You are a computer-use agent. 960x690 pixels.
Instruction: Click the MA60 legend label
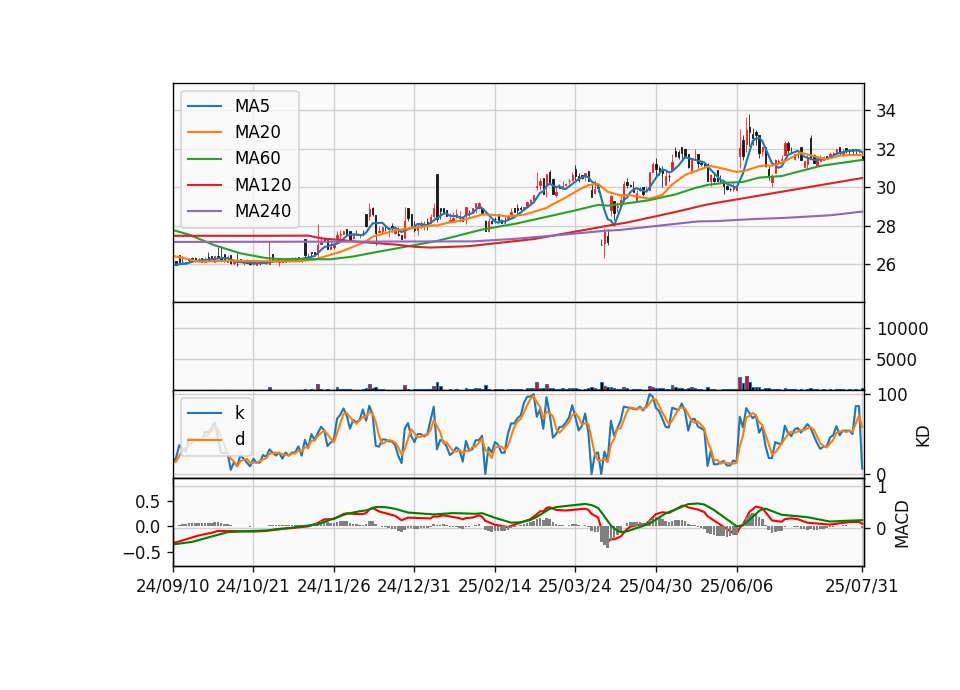[x=257, y=159]
